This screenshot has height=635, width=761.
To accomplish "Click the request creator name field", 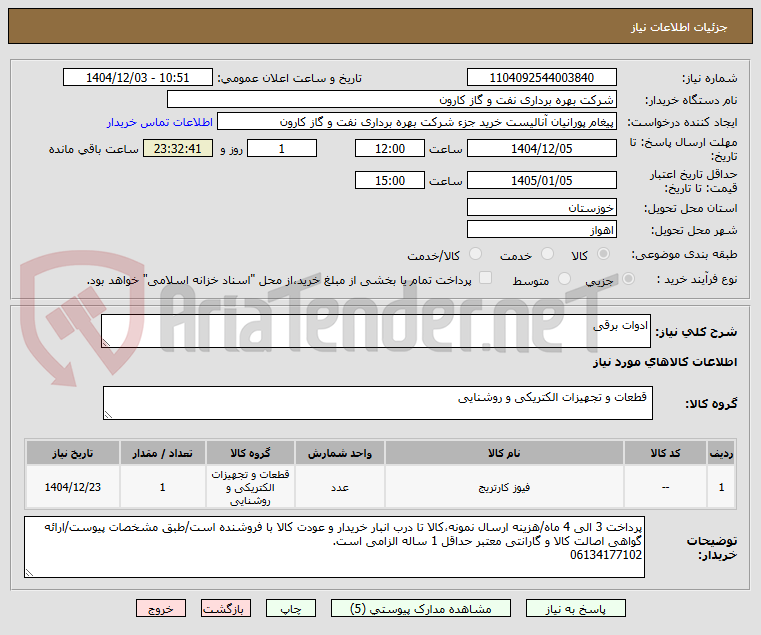I will 417,122.
